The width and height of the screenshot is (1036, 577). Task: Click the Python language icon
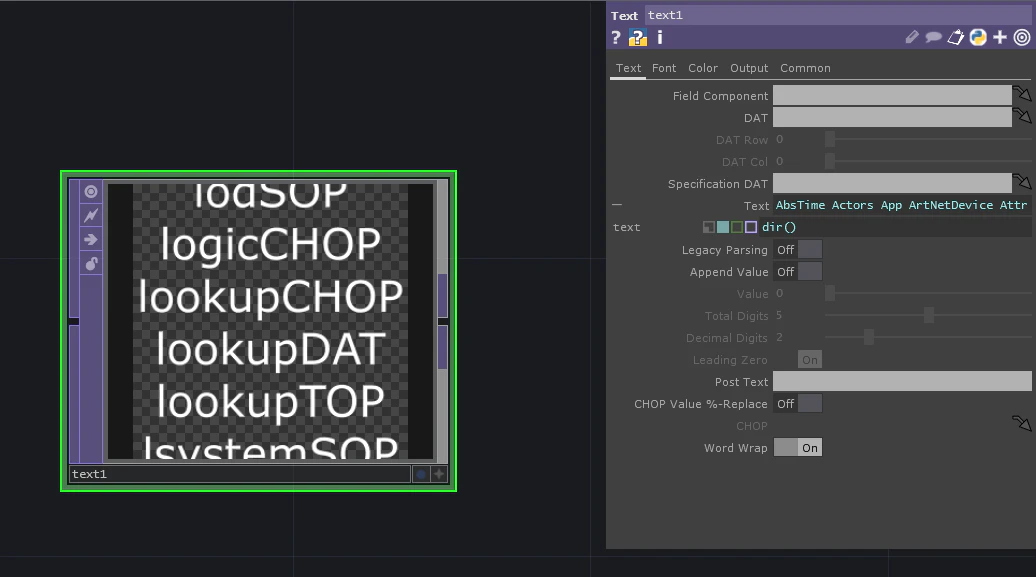(978, 38)
